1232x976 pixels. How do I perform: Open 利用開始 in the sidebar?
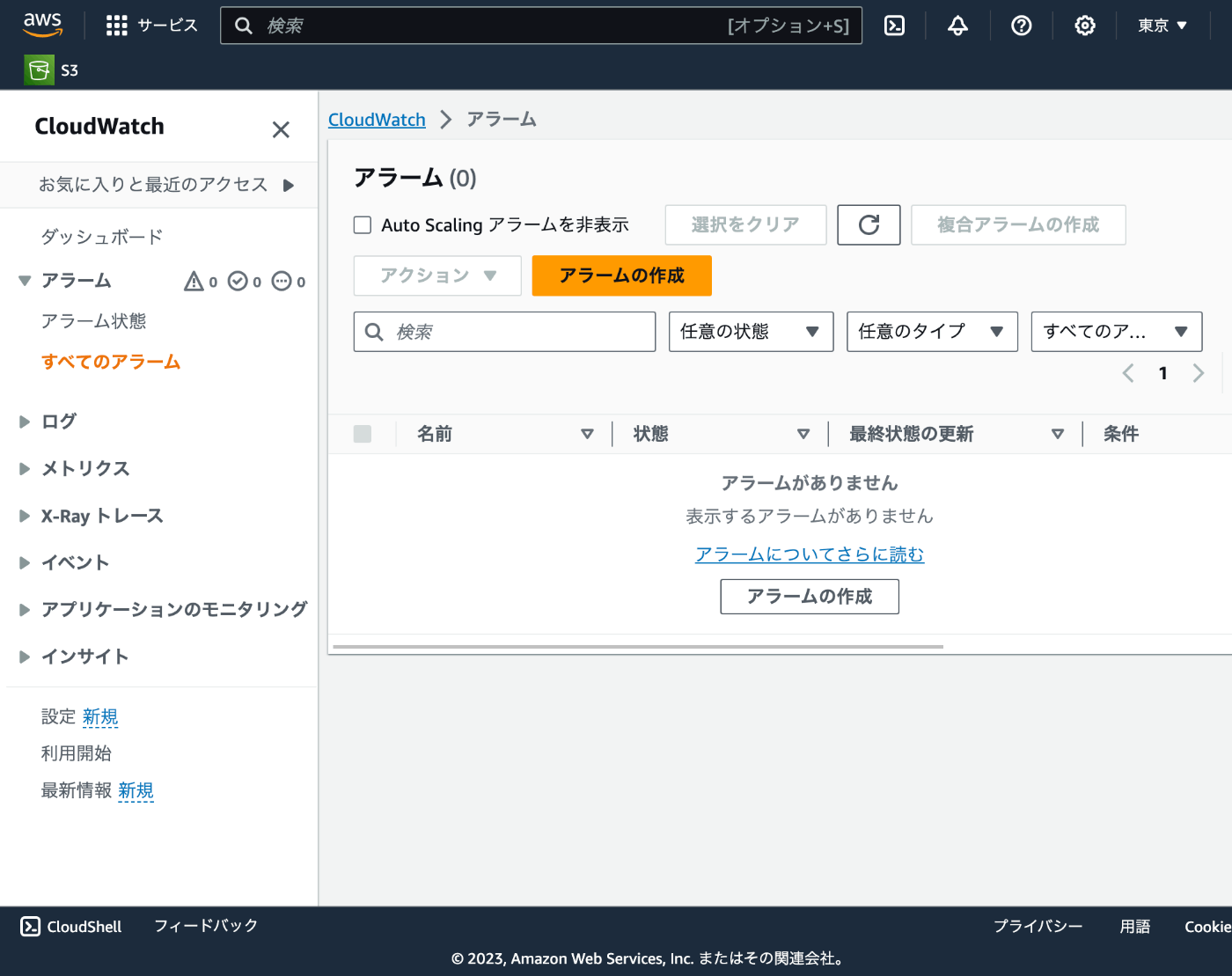tap(76, 753)
